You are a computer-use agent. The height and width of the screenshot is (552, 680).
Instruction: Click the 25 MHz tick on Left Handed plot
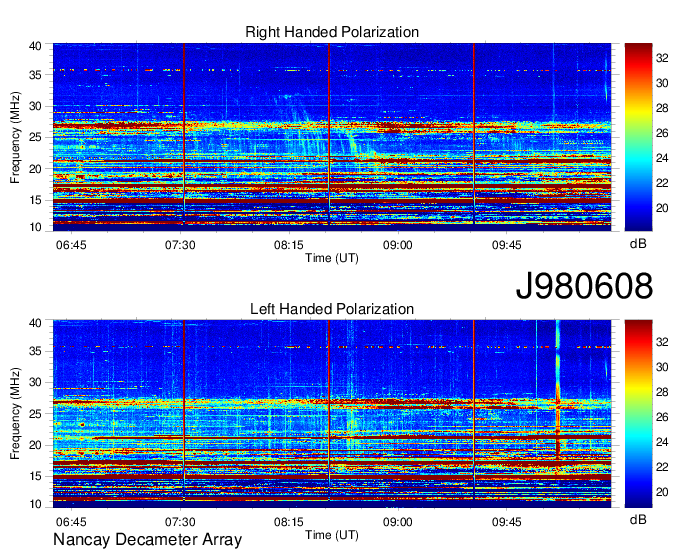point(36,414)
